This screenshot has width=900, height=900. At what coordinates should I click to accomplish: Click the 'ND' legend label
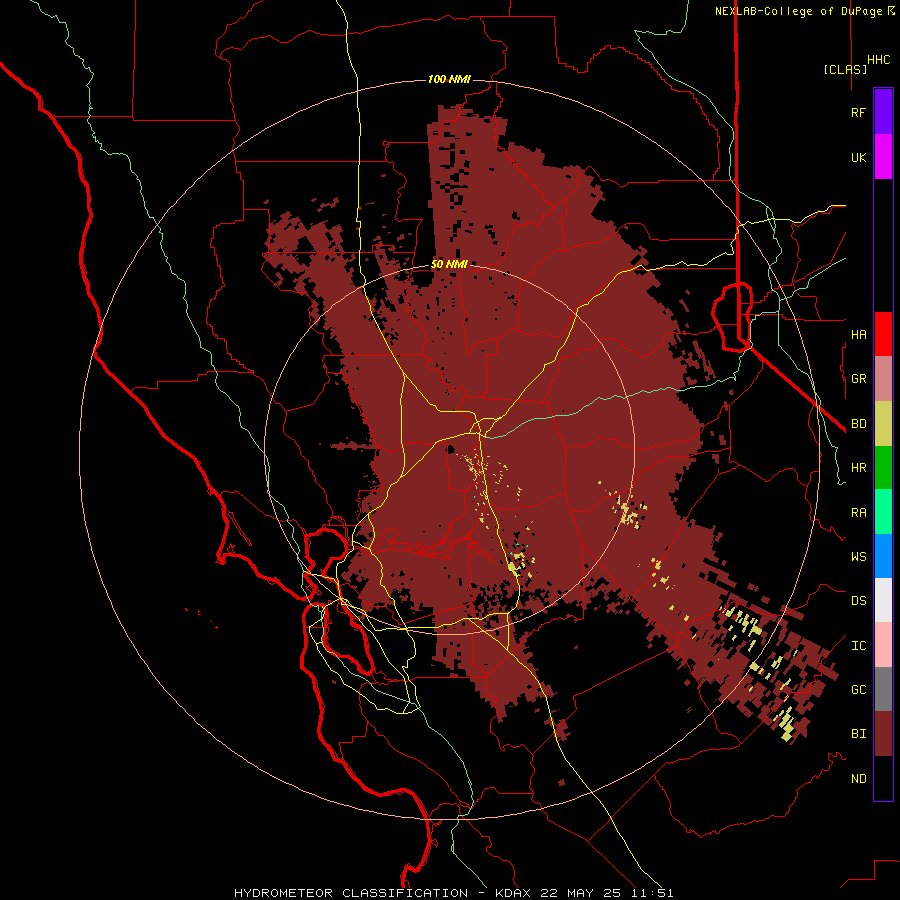coord(858,779)
